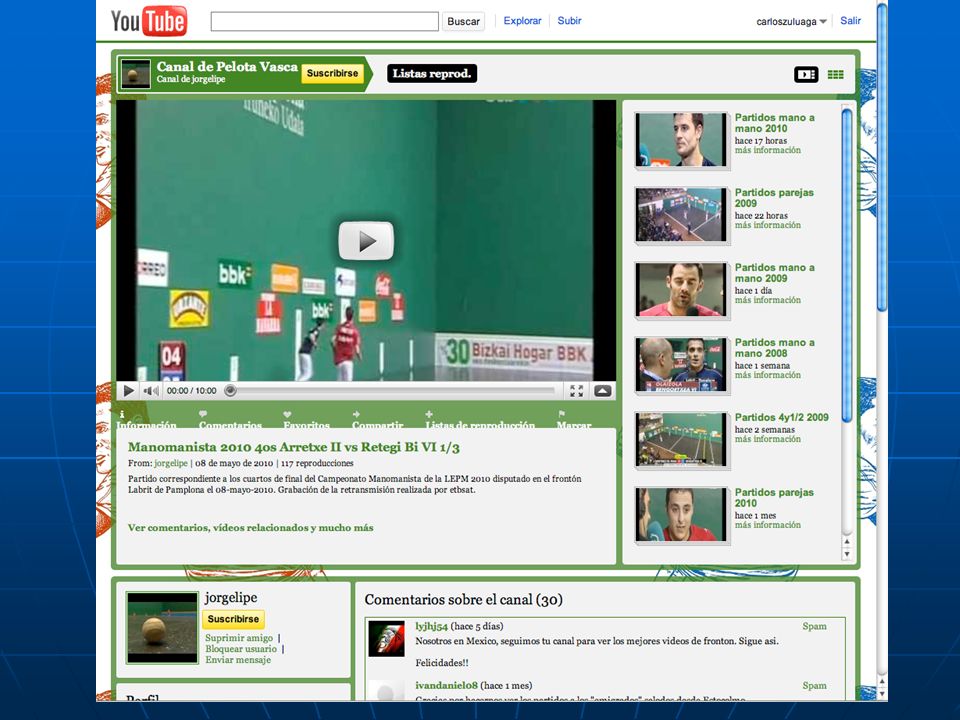This screenshot has height=720, width=960.
Task: Open lyjhj54 commenter avatar
Action: click(x=386, y=639)
